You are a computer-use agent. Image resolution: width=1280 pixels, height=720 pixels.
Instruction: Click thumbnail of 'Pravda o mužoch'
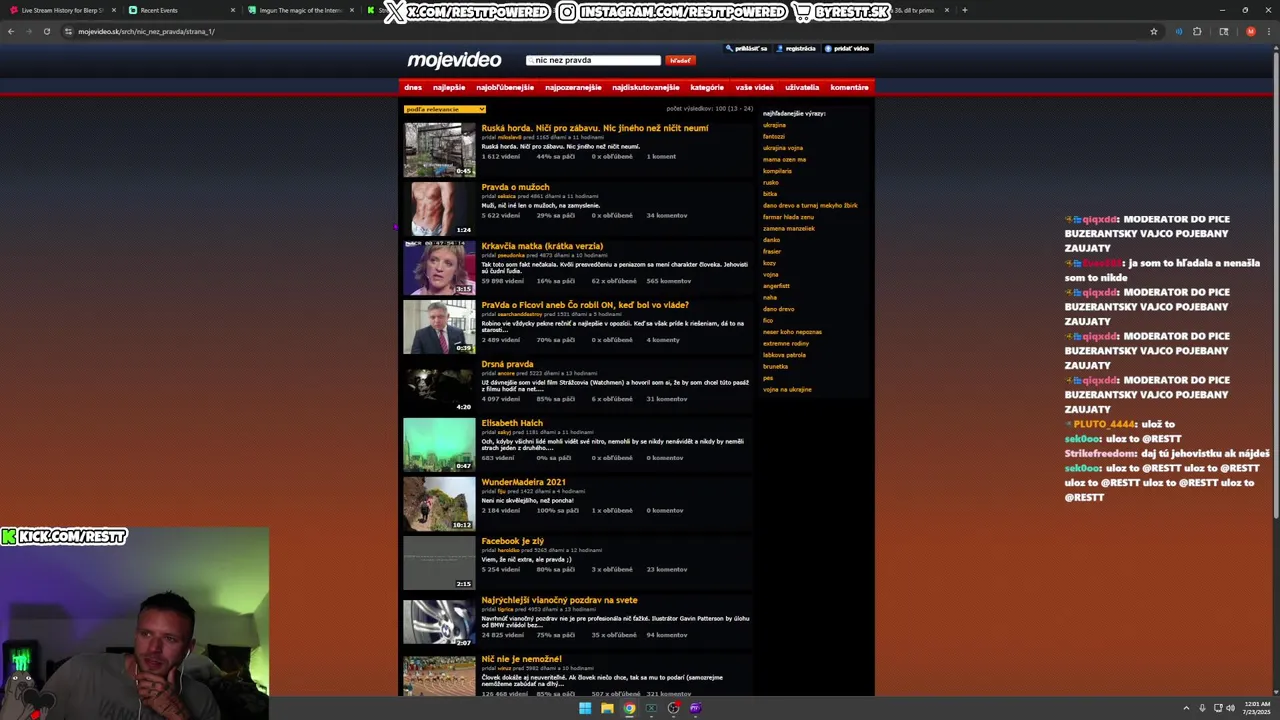click(x=439, y=208)
